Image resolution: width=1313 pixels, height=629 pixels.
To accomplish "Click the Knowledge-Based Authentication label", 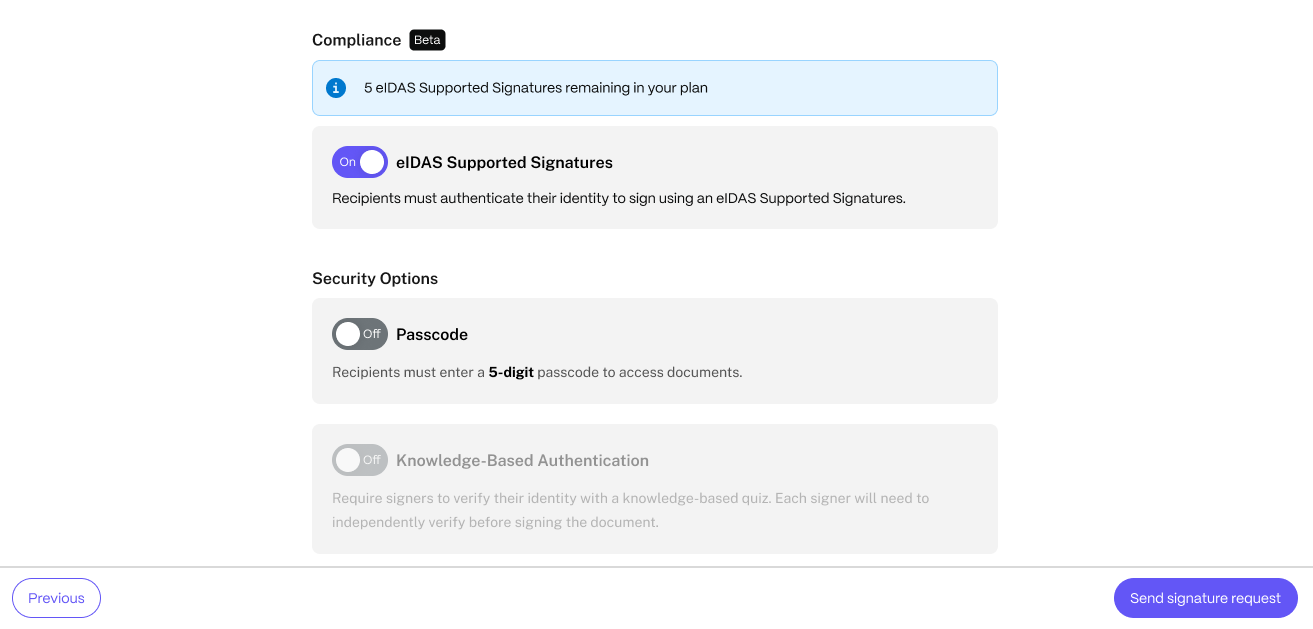I will [522, 460].
